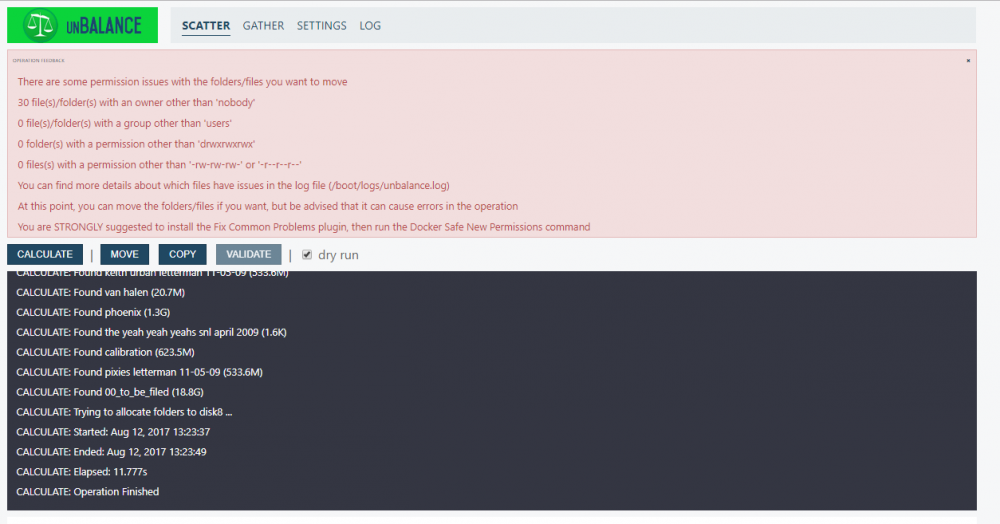The height and width of the screenshot is (524, 1000).
Task: Select the 'yeah yeah yeahs snl april 2009' line
Action: (151, 332)
